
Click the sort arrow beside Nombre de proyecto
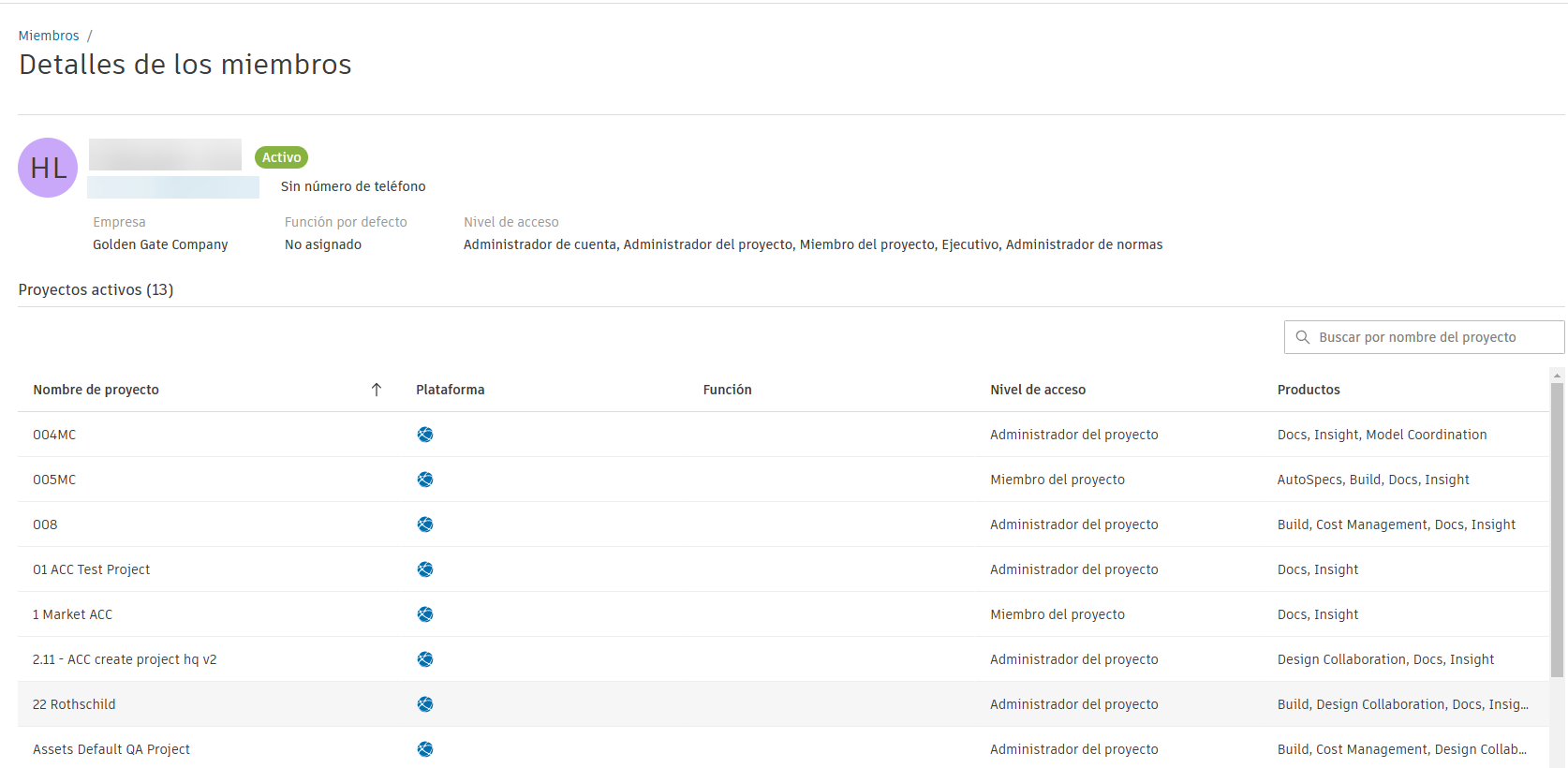pos(377,390)
